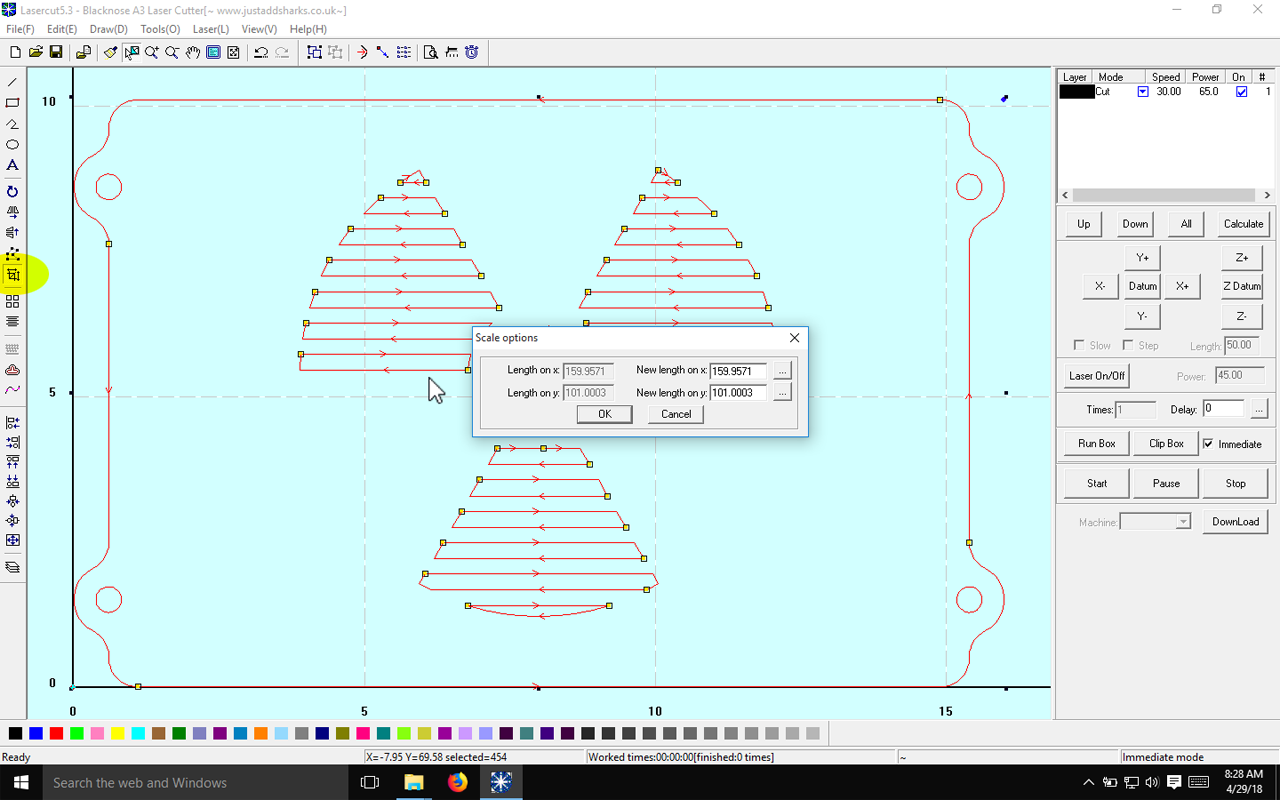Enable the Immediate mode checkbox

coord(1207,443)
